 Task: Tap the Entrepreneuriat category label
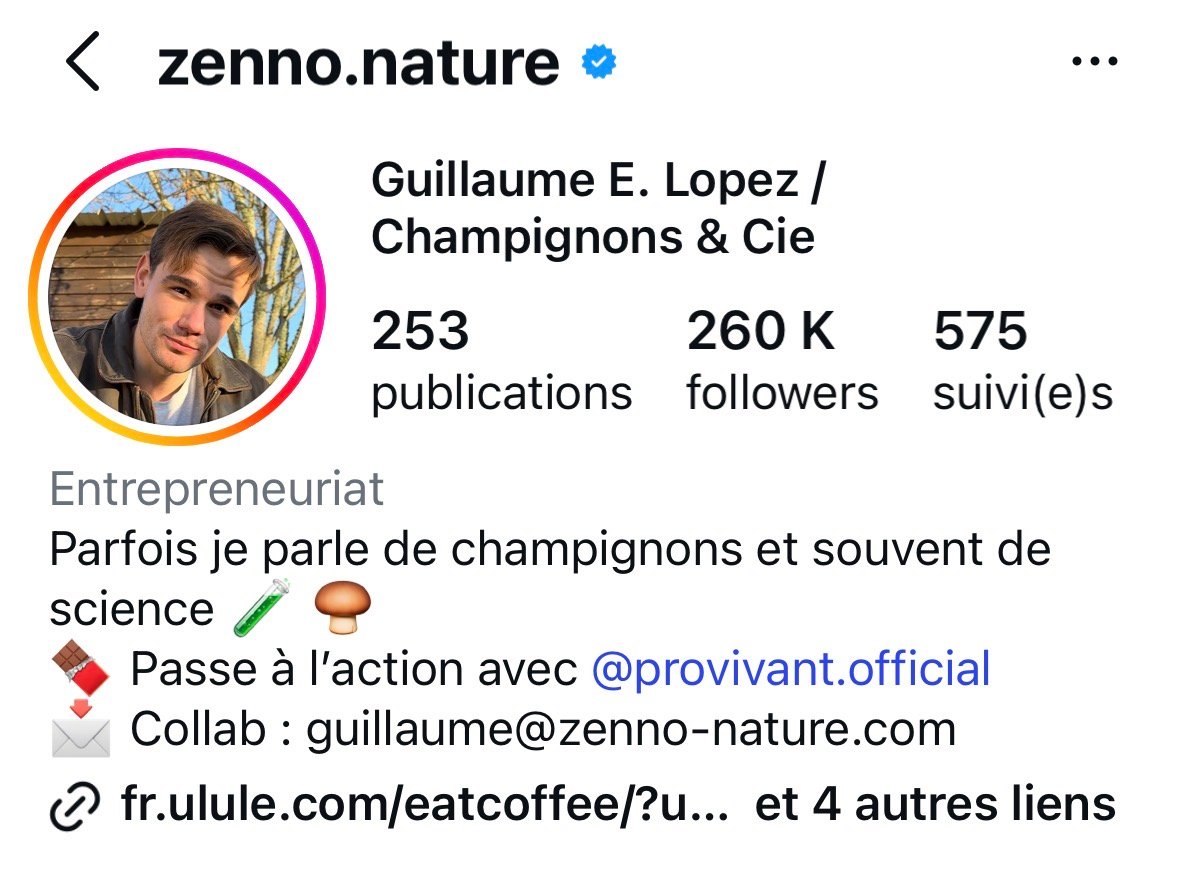(217, 489)
